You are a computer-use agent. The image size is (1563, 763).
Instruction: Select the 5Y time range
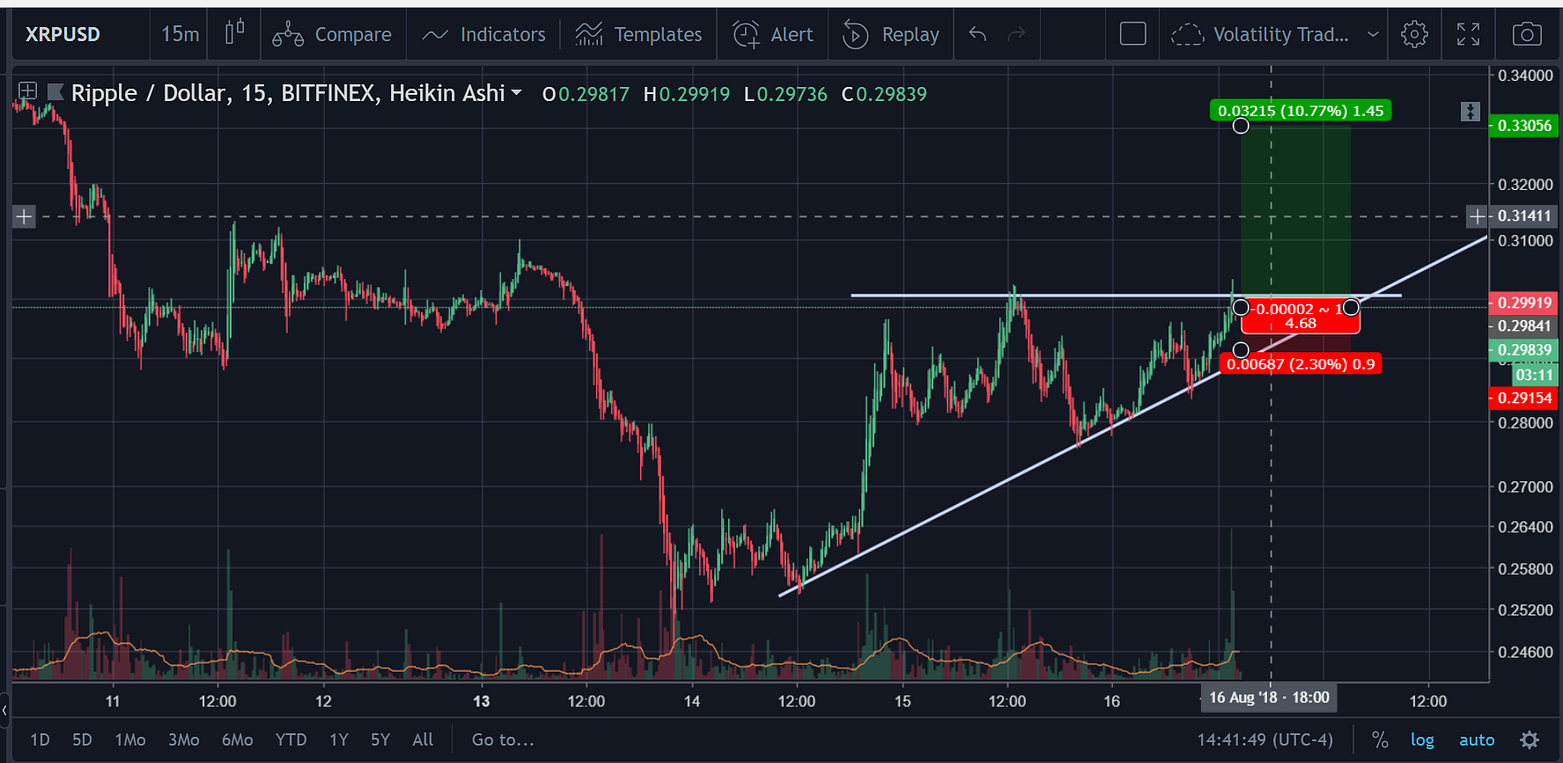point(380,740)
